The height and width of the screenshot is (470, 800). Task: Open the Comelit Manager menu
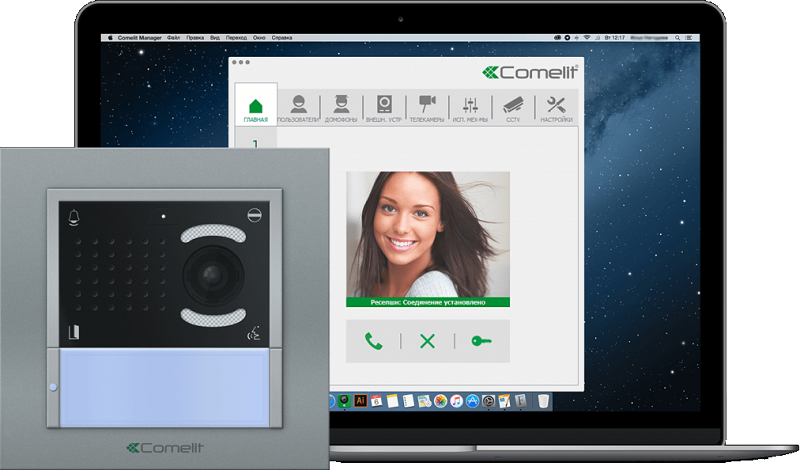[x=139, y=38]
